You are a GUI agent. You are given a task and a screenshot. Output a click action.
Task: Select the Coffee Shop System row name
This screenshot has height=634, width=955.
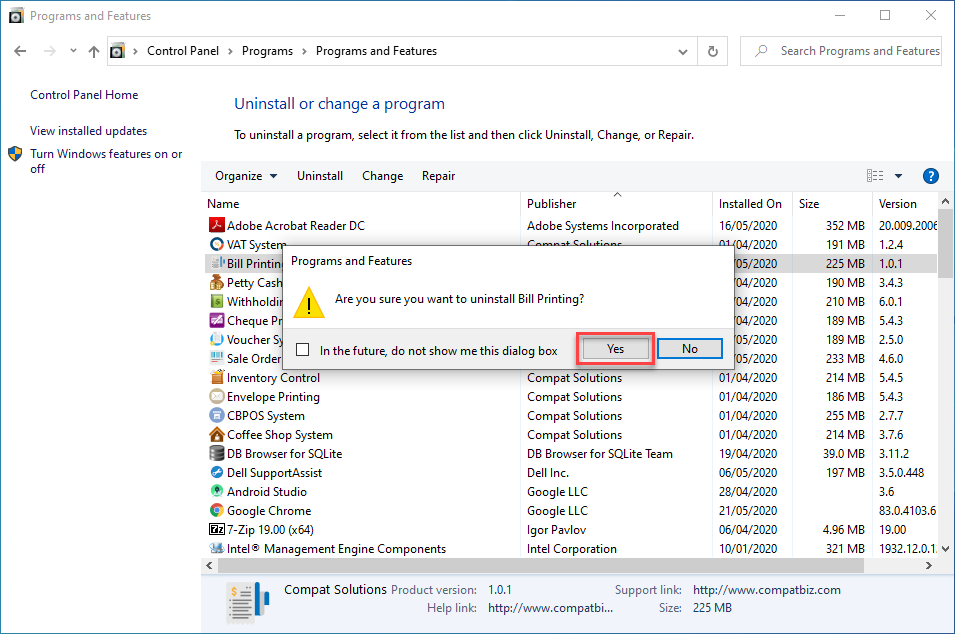click(280, 434)
